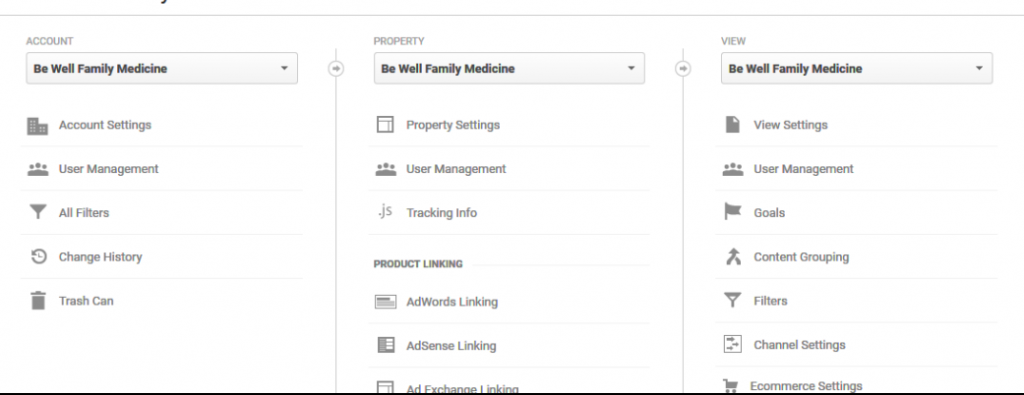The image size is (1024, 395).
Task: Open AdWords Linking option
Action: coord(452,302)
